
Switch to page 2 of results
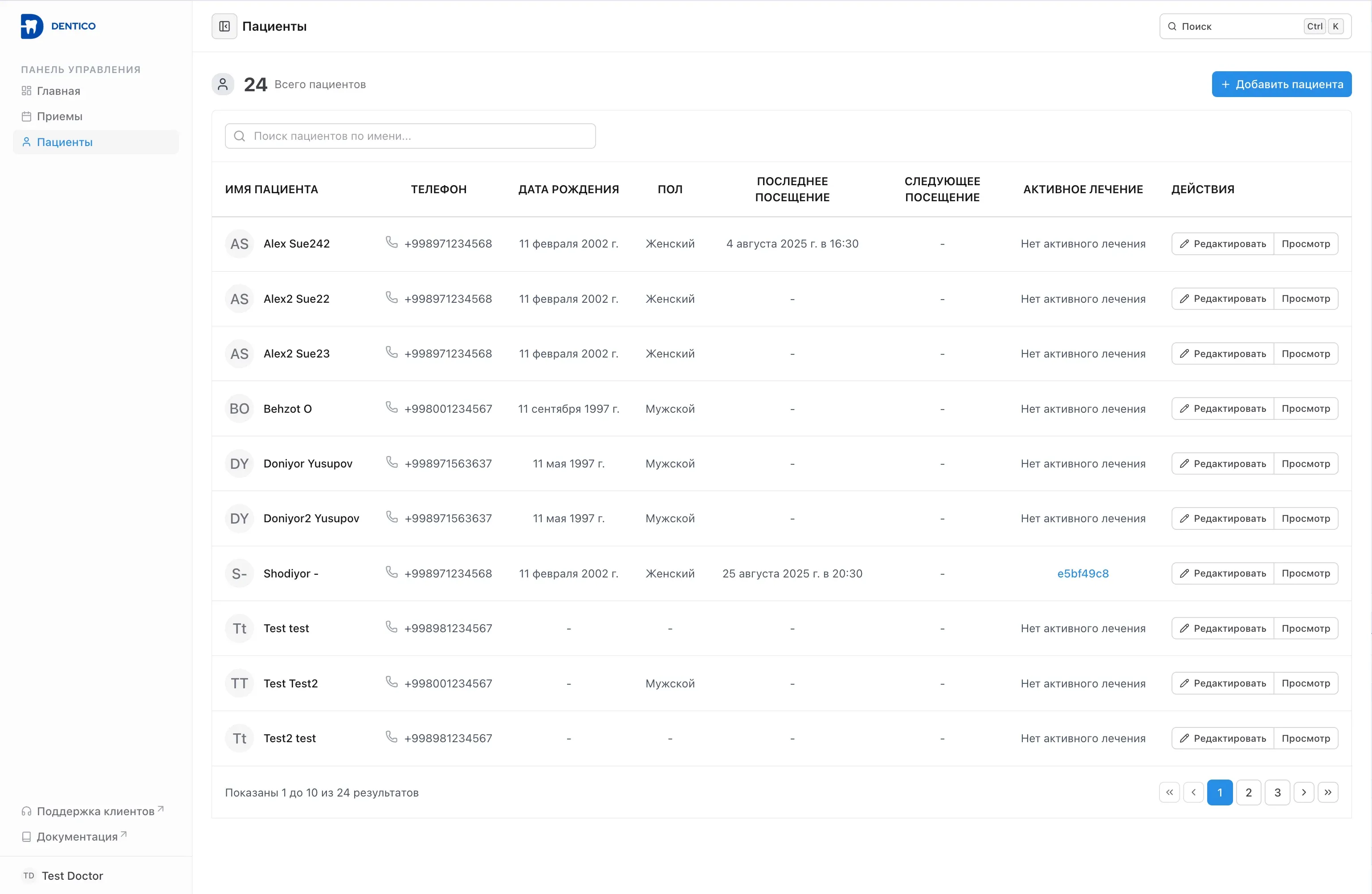point(1248,792)
